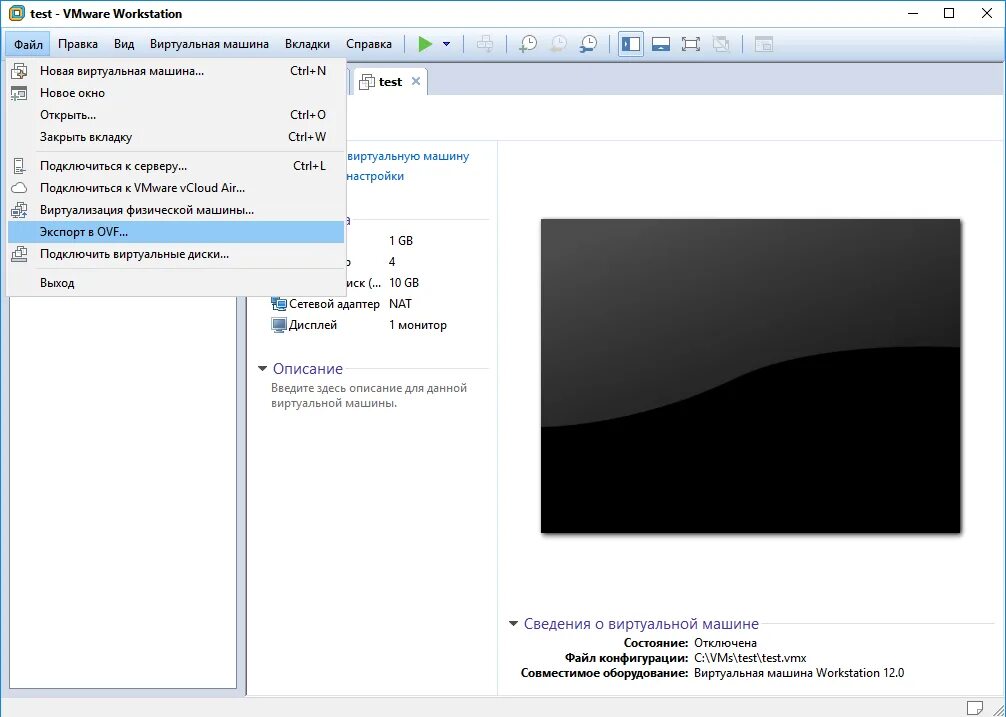Viewport: 1006px width, 717px height.
Task: Click the description text field placeholder
Action: click(369, 396)
